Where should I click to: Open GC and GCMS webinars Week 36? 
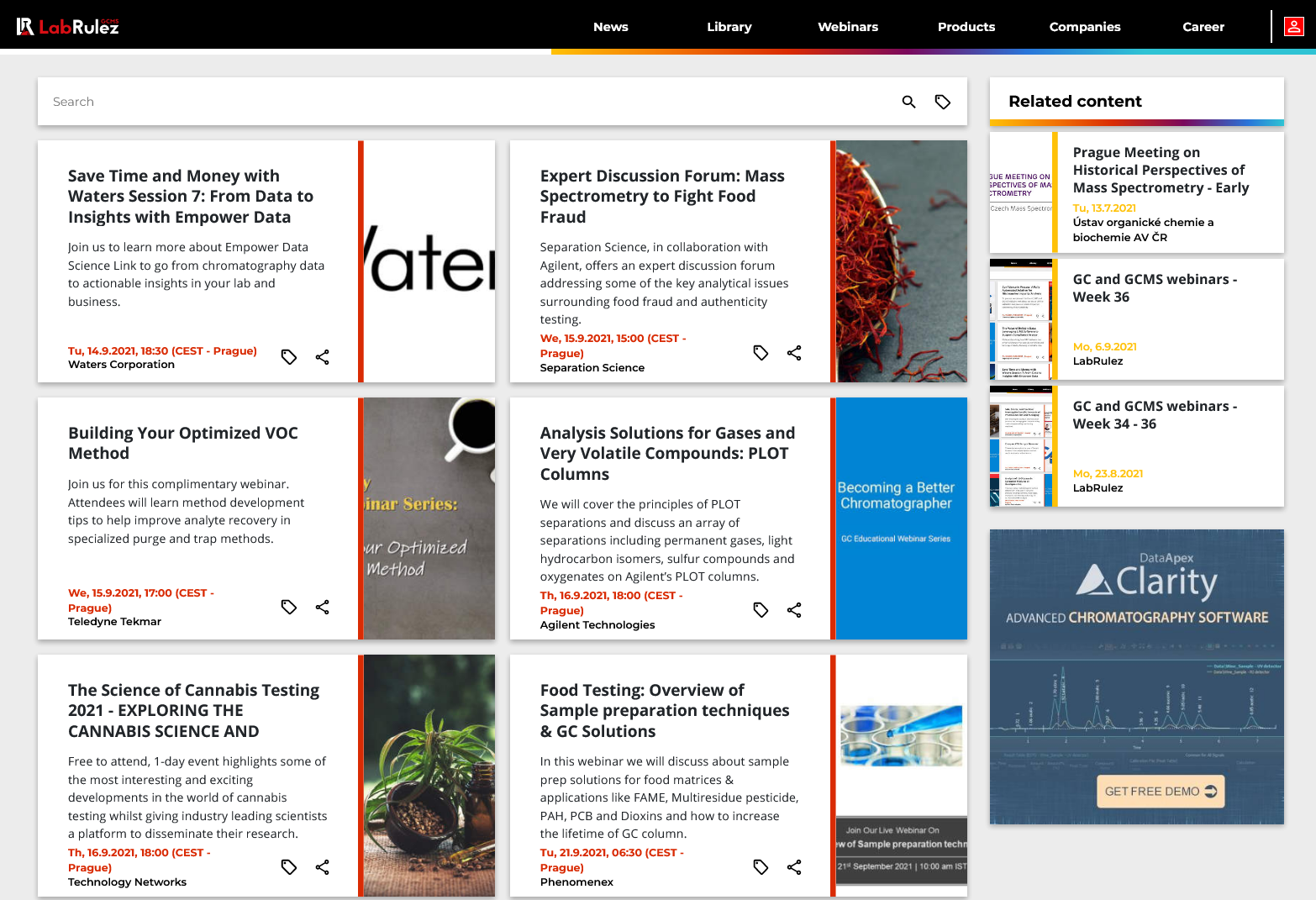click(1155, 288)
